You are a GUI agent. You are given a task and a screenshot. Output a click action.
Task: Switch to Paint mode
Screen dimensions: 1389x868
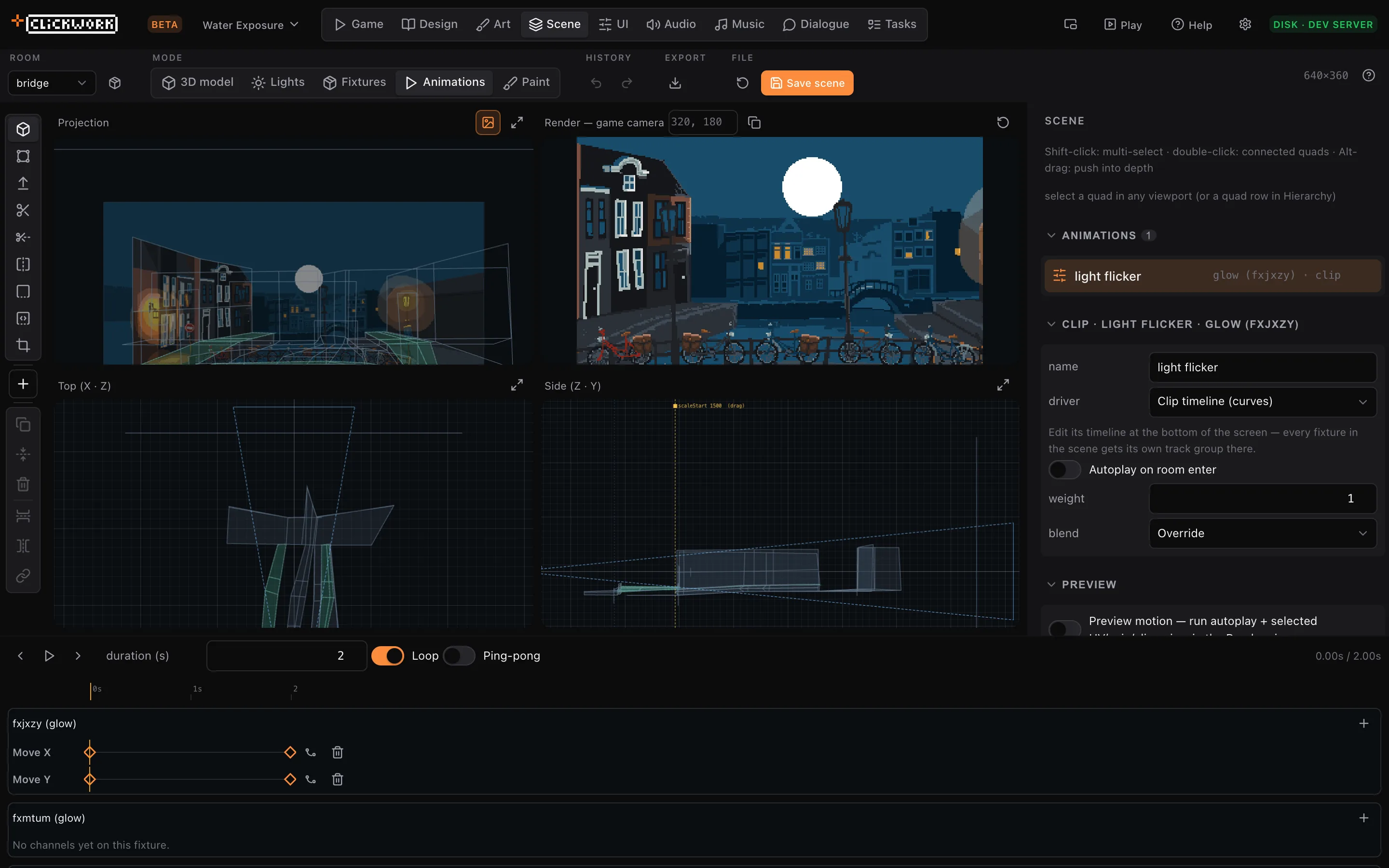[x=526, y=82]
